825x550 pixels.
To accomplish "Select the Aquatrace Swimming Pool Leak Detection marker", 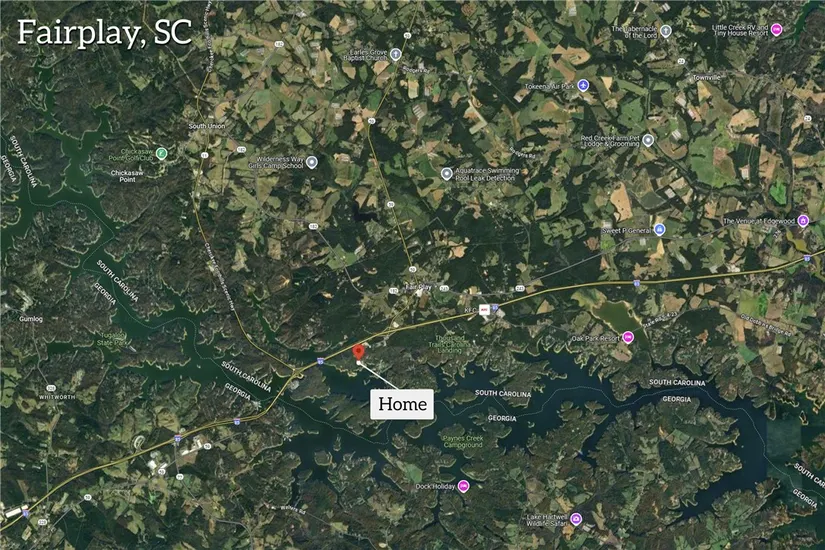I will 446,174.
